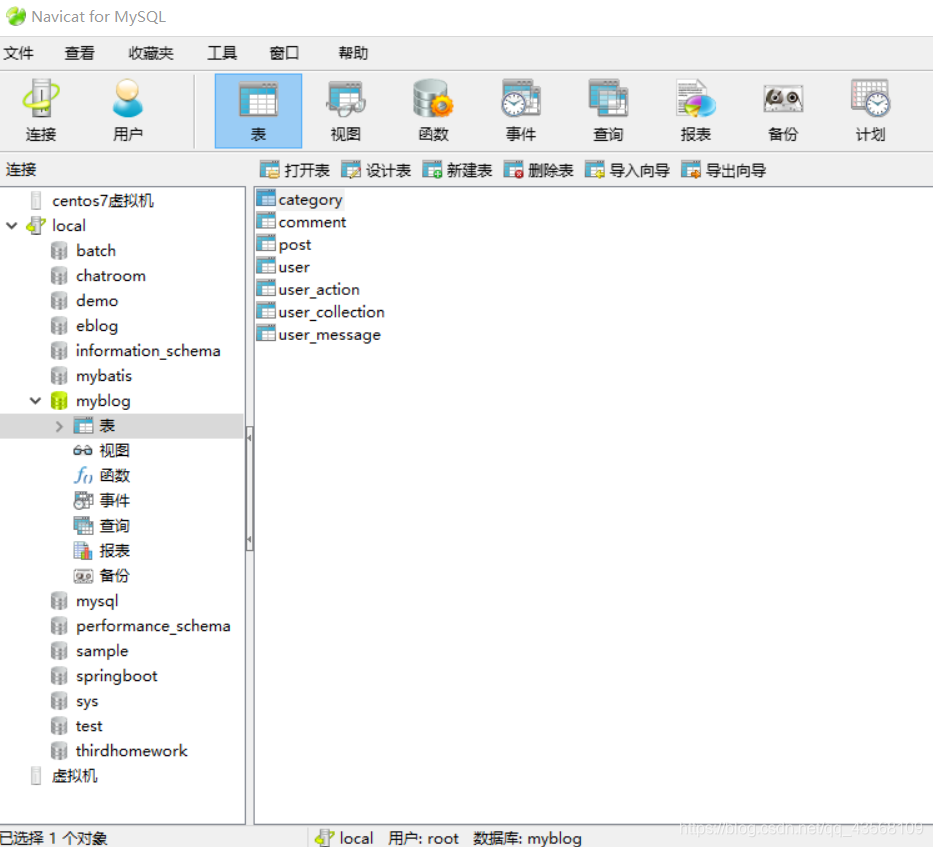Collapse the local connection node
The image size is (933, 847).
(12, 226)
